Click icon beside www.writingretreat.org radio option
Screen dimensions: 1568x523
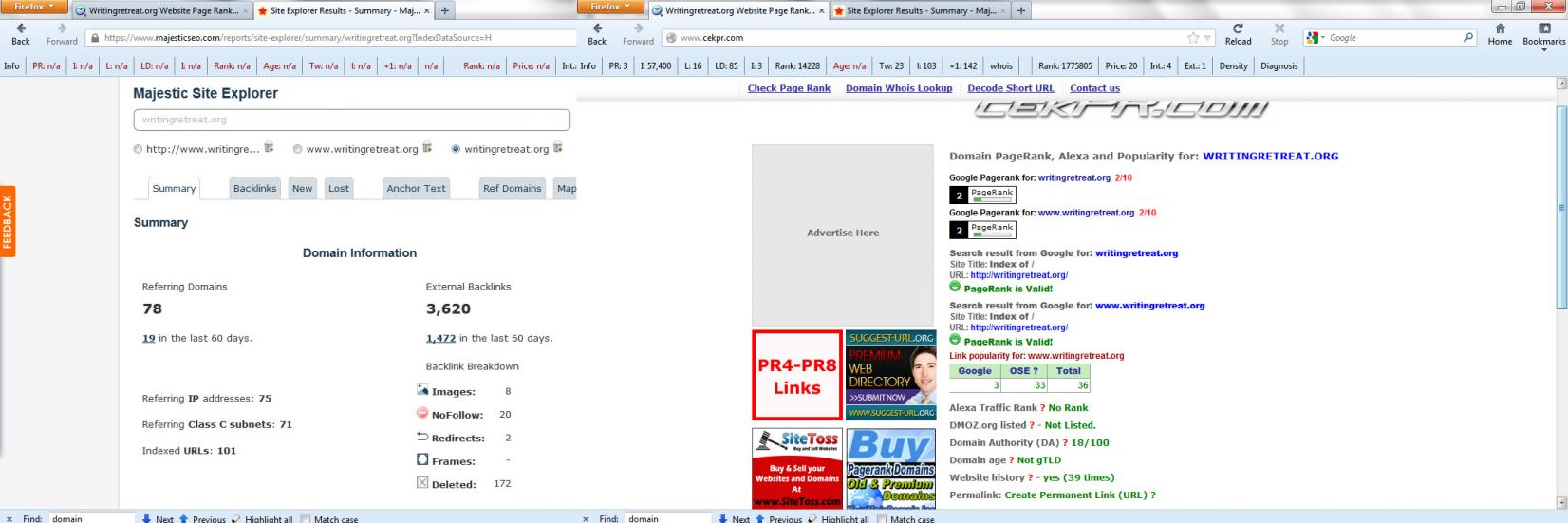click(427, 148)
